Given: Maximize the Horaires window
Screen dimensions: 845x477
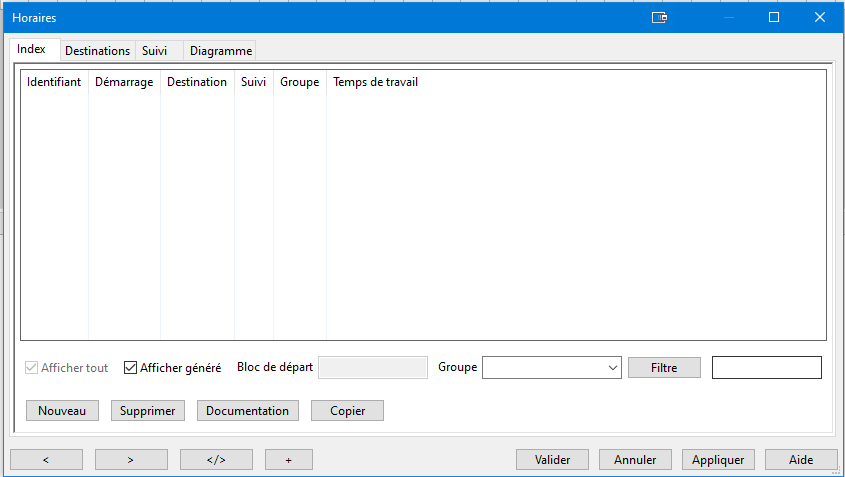Looking at the screenshot, I should [773, 17].
